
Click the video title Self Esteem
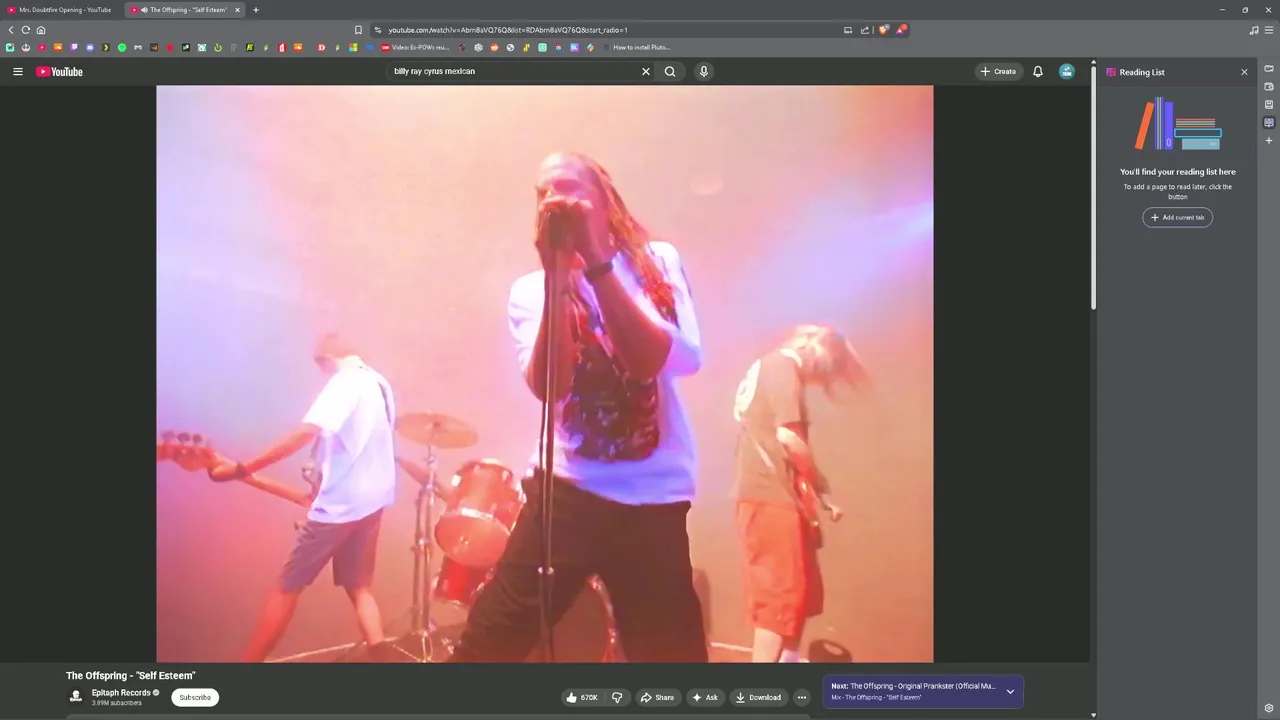(131, 676)
